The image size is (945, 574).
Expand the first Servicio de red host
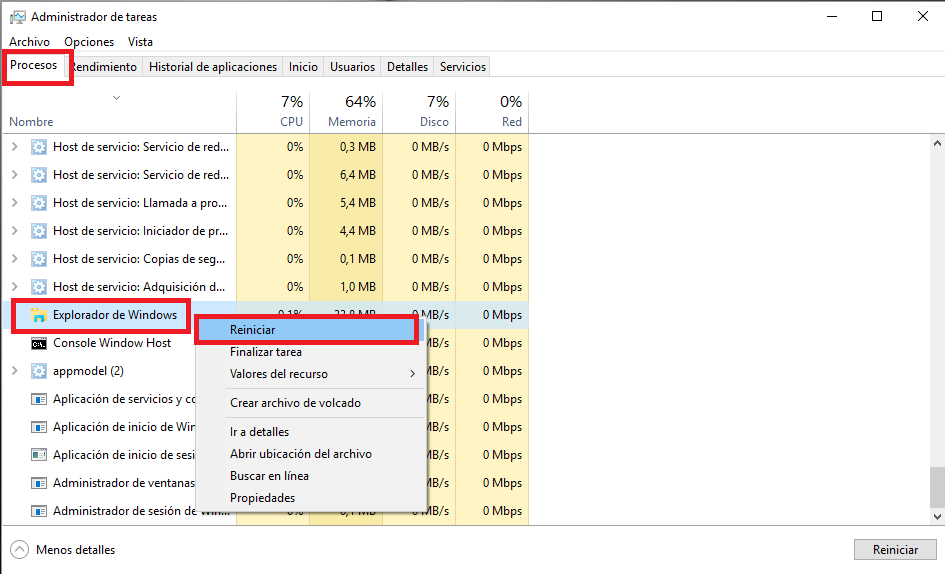click(x=15, y=147)
